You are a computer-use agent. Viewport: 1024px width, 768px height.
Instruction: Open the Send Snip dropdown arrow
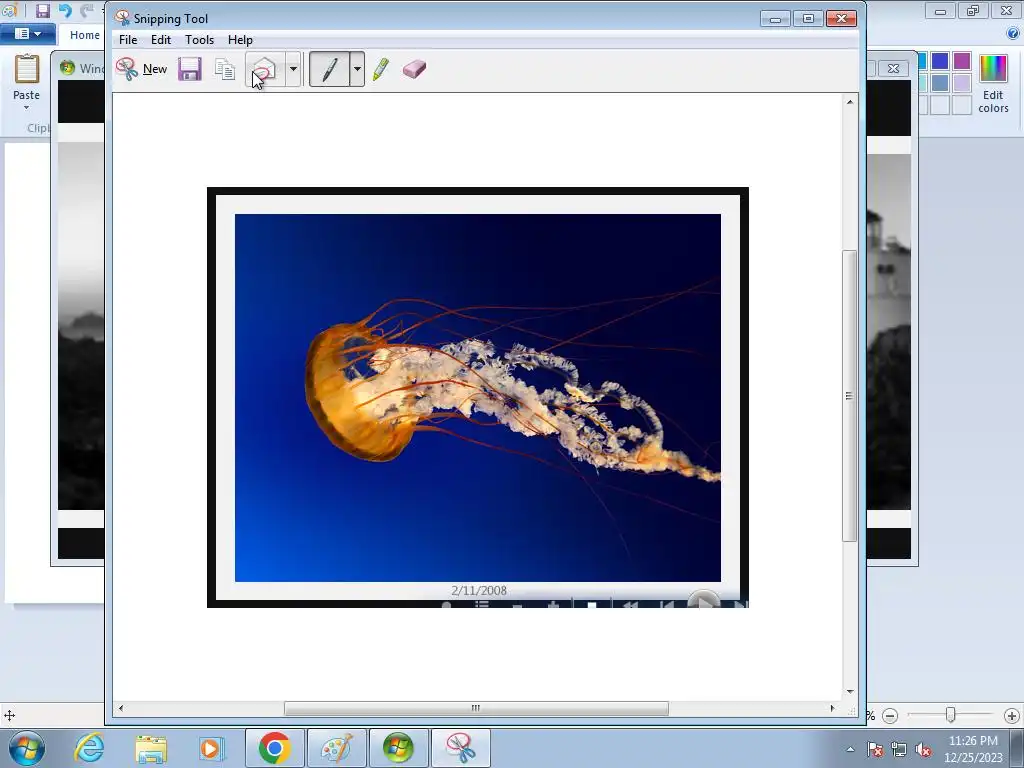(x=293, y=69)
